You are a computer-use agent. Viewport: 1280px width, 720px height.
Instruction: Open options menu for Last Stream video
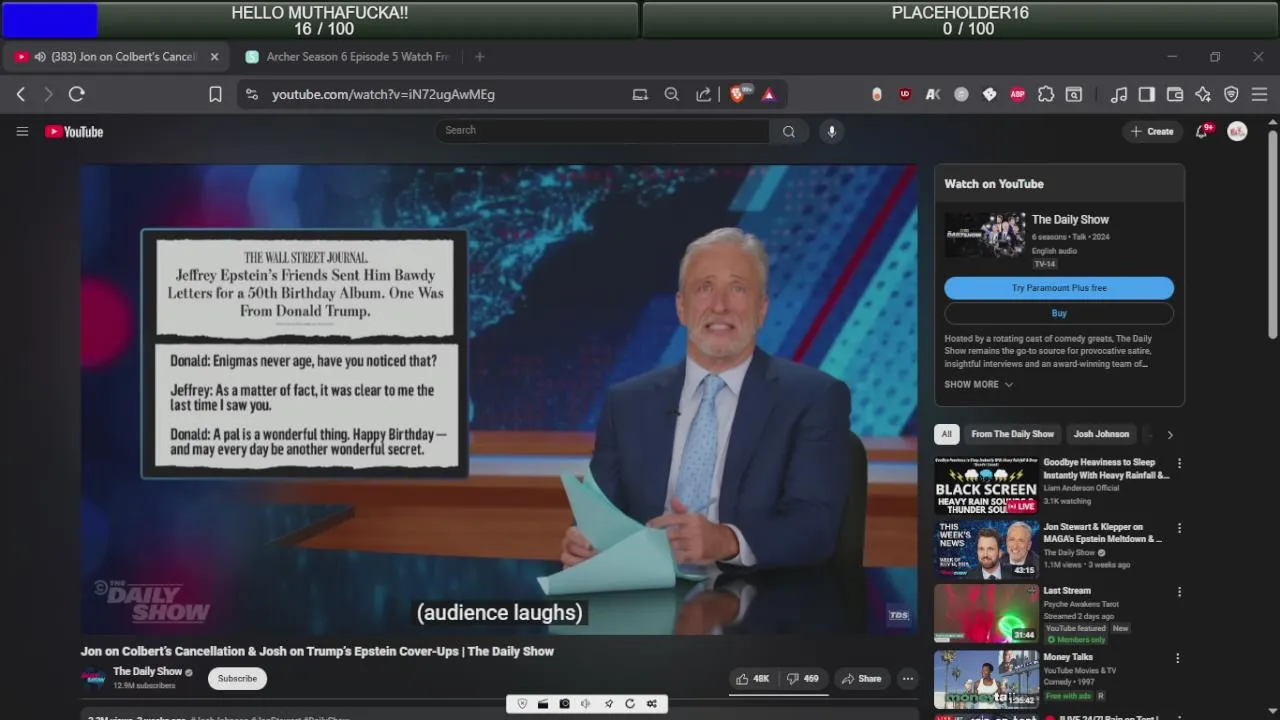(1179, 591)
